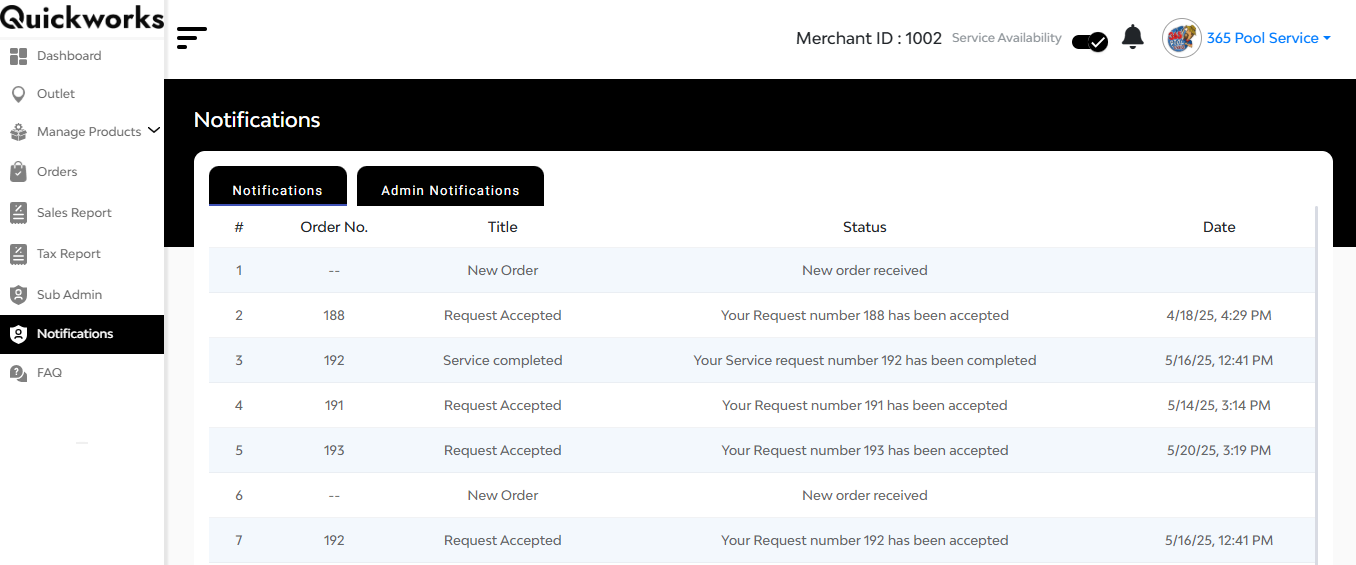
Task: Switch to the Admin Notifications tab
Action: tap(450, 187)
